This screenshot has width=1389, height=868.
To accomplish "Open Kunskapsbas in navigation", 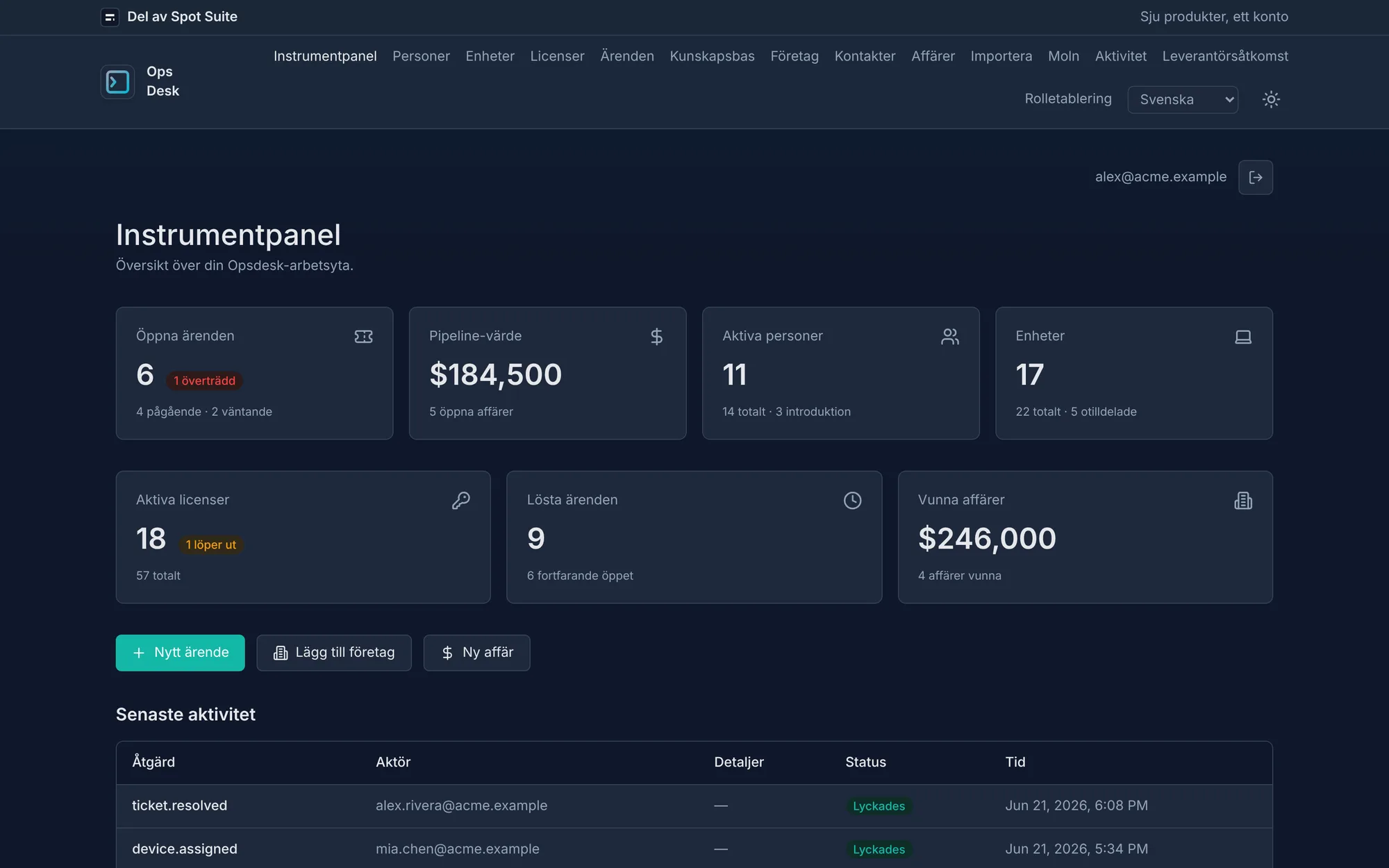I will tap(712, 56).
